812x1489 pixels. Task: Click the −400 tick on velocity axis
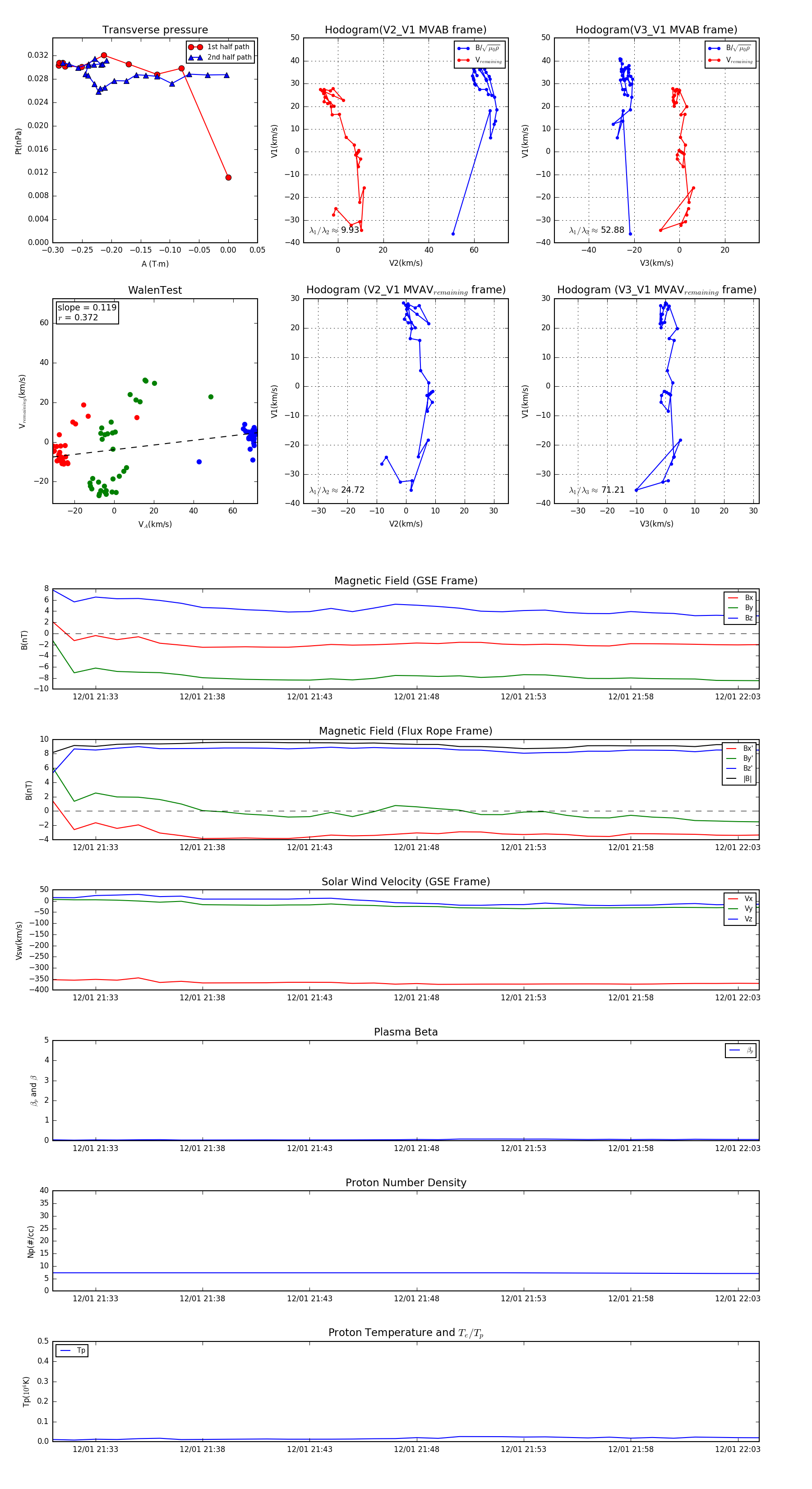click(x=39, y=990)
